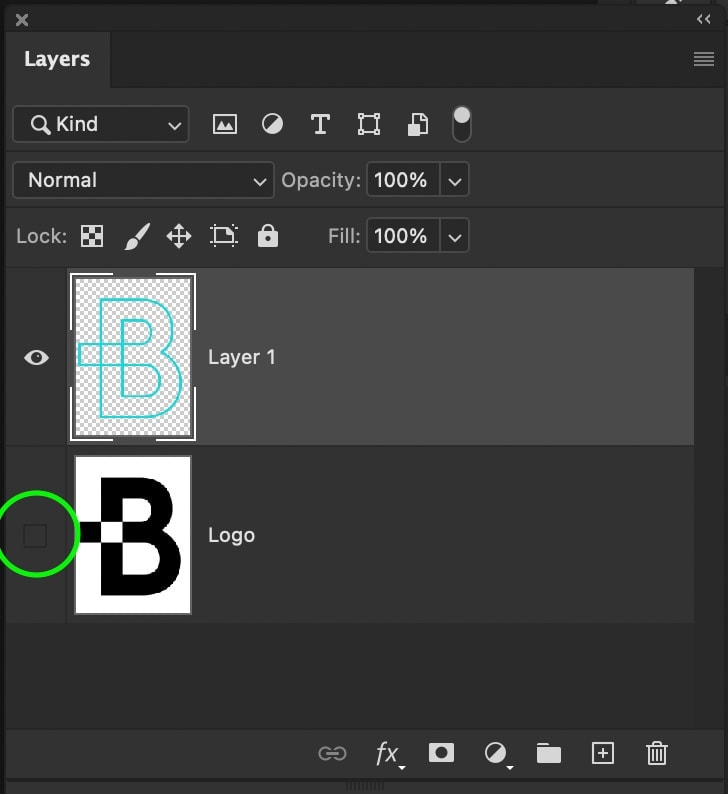Filter for shape layers icon
This screenshot has width=728, height=794.
coord(369,124)
